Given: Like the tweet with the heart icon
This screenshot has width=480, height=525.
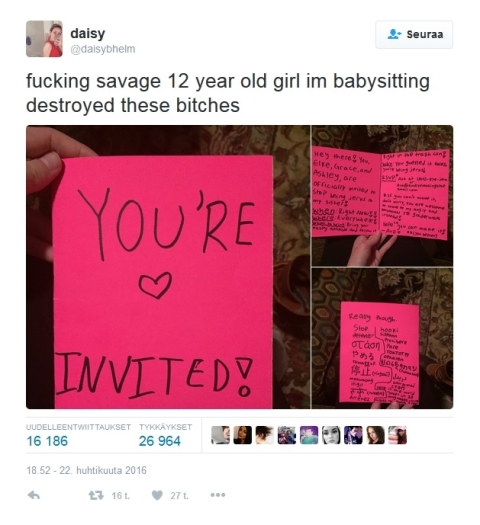Looking at the screenshot, I should tap(157, 495).
